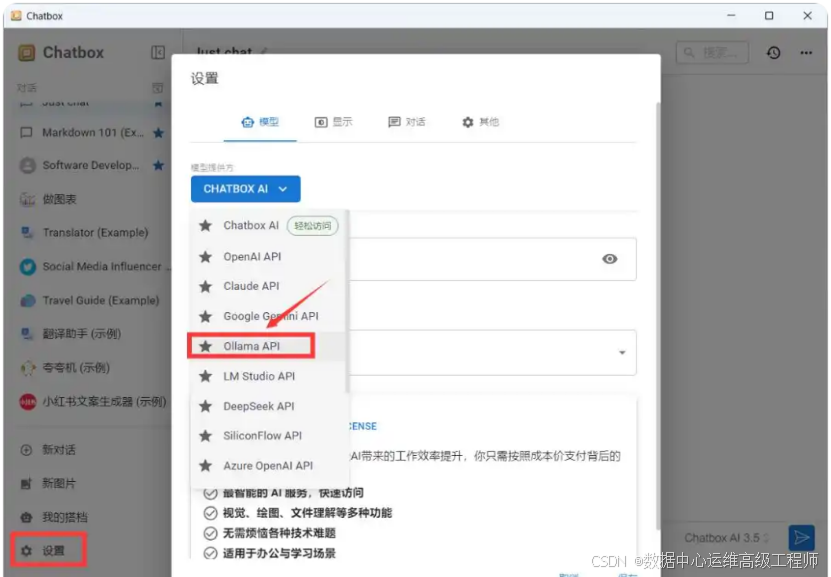Click the Software Developer avatar icon
Viewport: 831px width, 577px height.
[x=28, y=165]
